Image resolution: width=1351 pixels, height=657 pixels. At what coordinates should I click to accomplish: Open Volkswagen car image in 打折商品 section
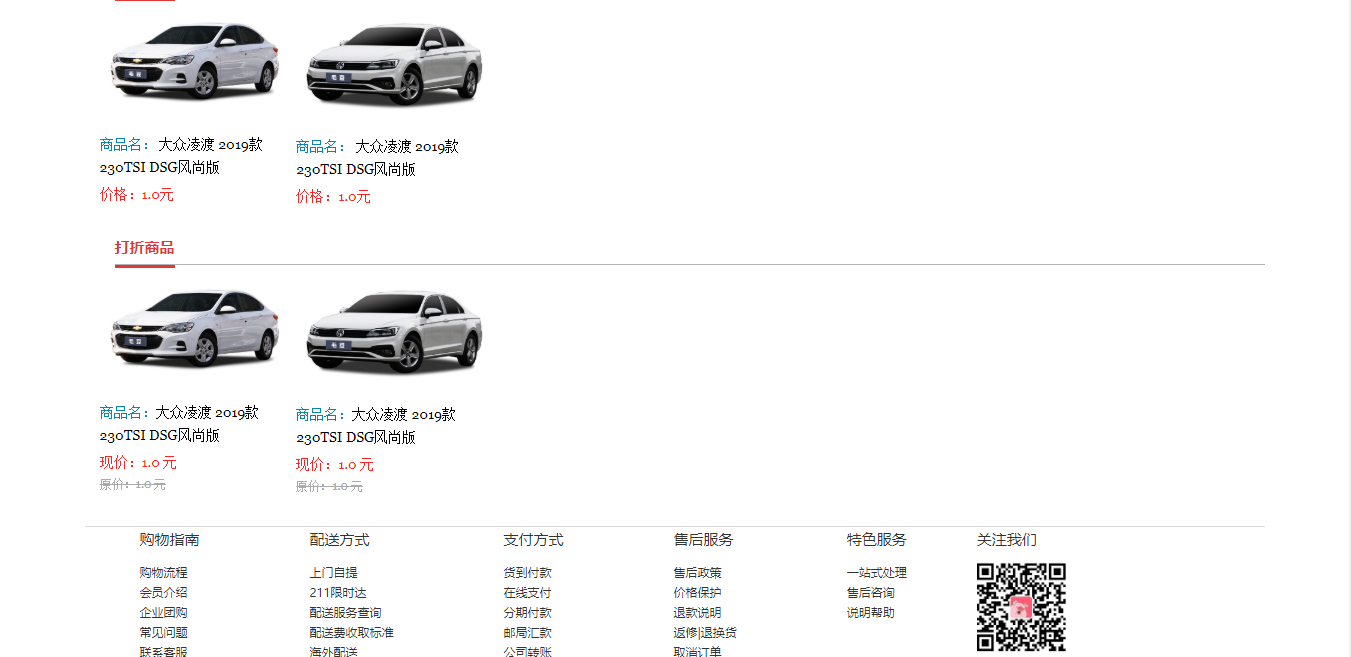point(394,331)
